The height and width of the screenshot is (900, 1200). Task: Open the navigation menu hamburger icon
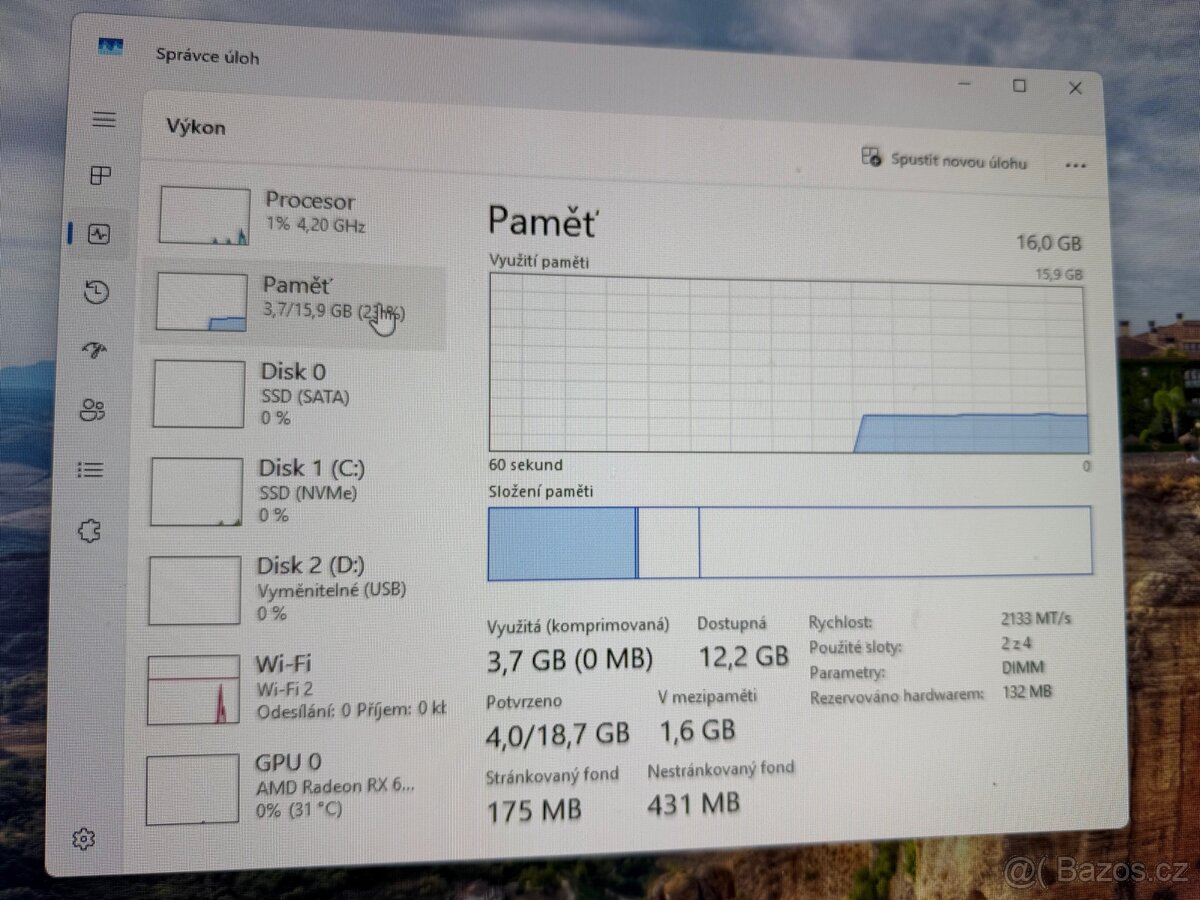click(x=102, y=119)
